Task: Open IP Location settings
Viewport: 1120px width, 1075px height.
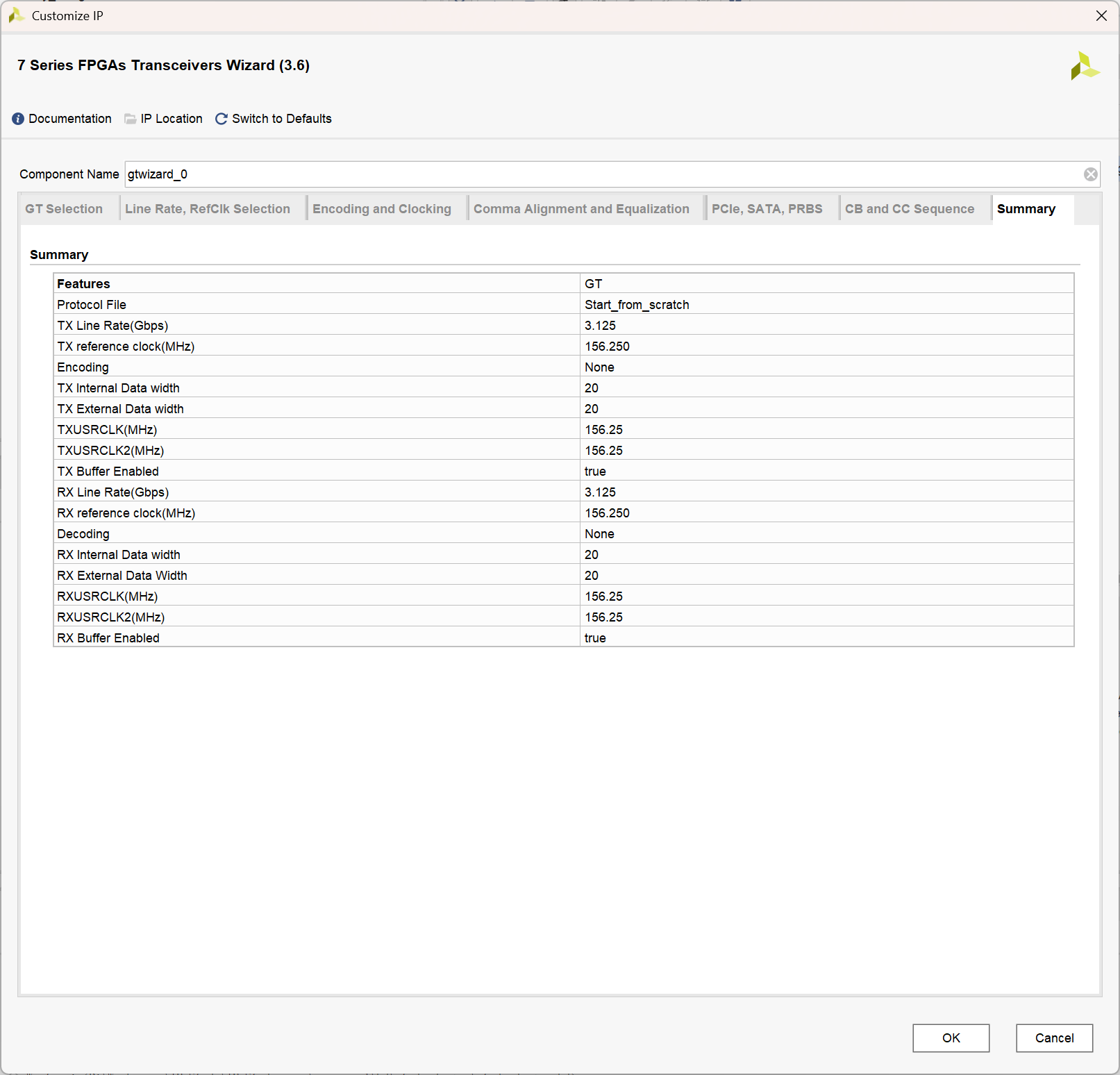Action: pyautogui.click(x=172, y=119)
